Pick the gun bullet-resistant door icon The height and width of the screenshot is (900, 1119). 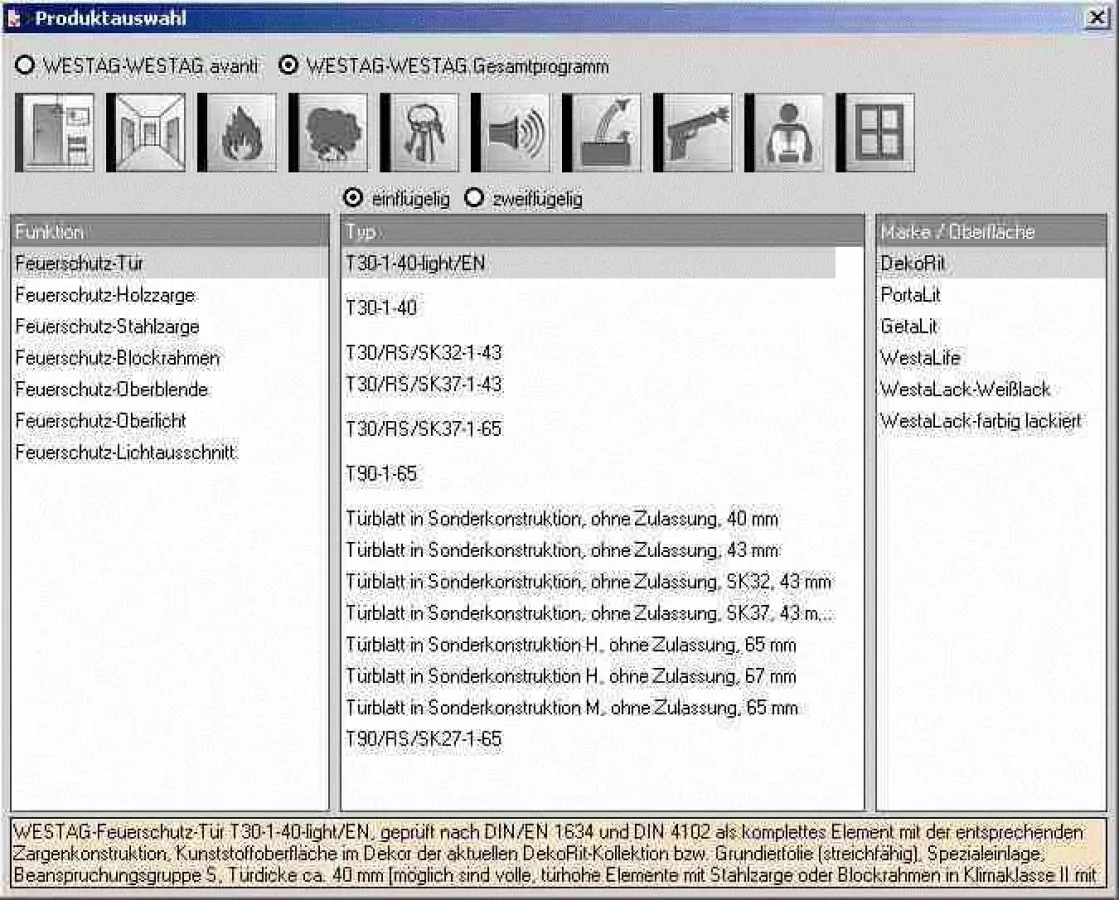pos(693,132)
